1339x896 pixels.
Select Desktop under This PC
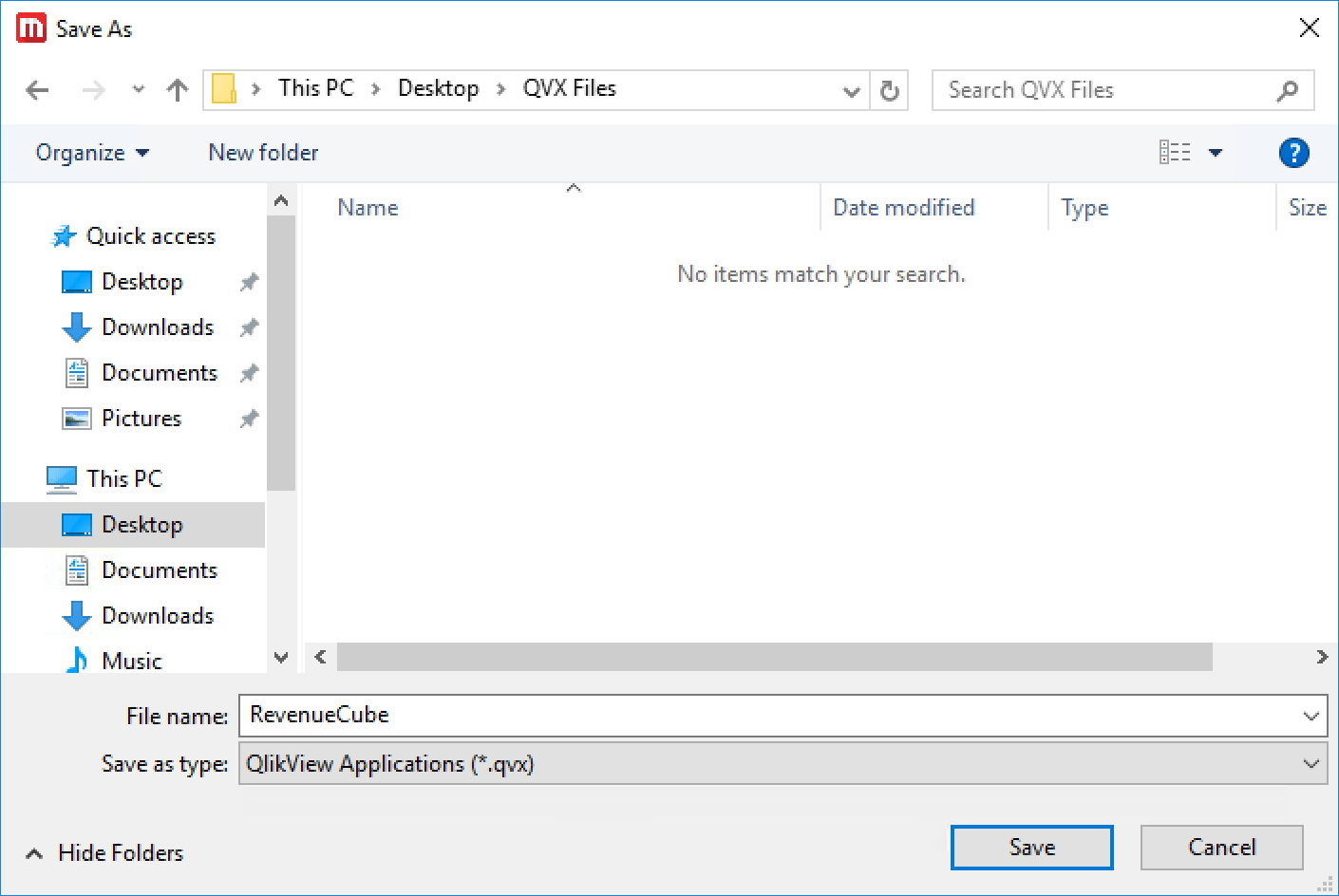[141, 525]
